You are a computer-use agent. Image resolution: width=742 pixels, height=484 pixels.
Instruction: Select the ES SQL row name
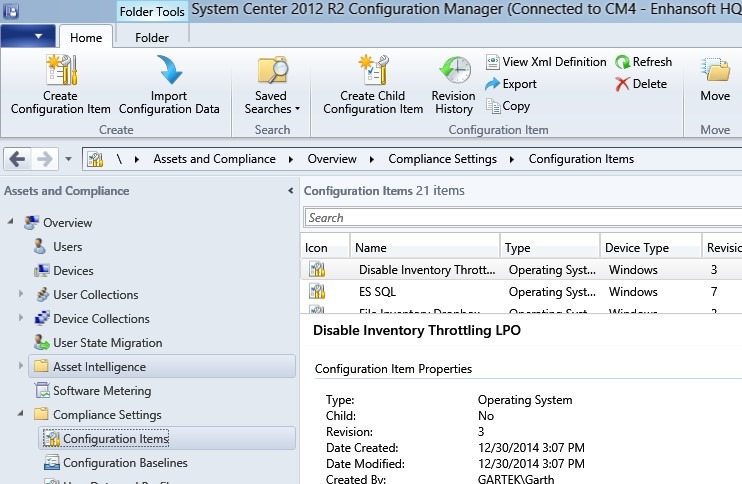pos(377,291)
